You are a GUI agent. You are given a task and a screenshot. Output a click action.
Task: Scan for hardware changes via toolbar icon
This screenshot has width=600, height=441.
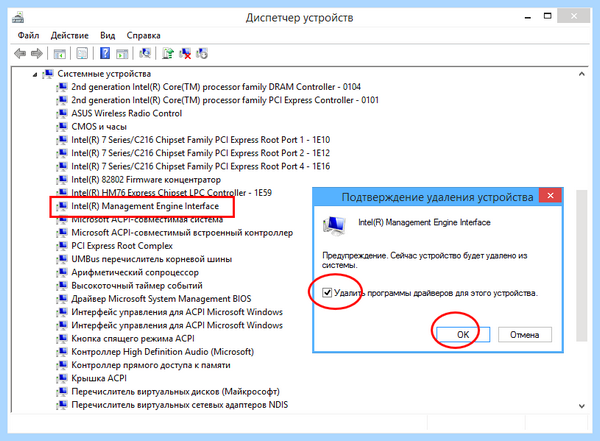point(145,53)
